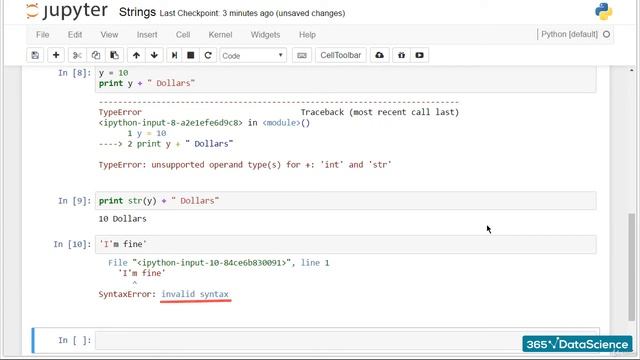Open the File menu
The width and height of the screenshot is (640, 360).
42,35
